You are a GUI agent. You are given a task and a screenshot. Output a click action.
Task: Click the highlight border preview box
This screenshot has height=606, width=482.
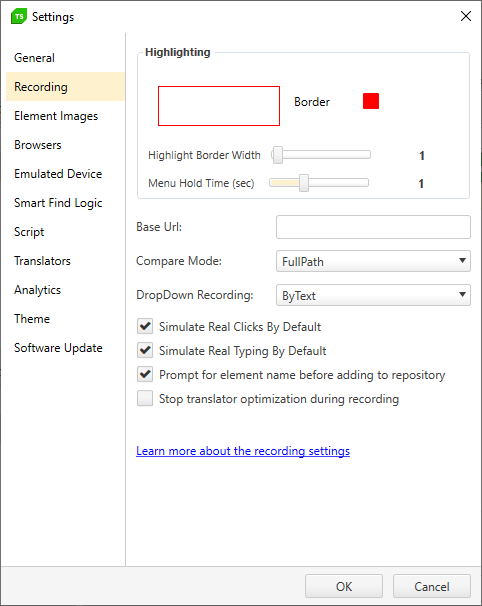219,106
